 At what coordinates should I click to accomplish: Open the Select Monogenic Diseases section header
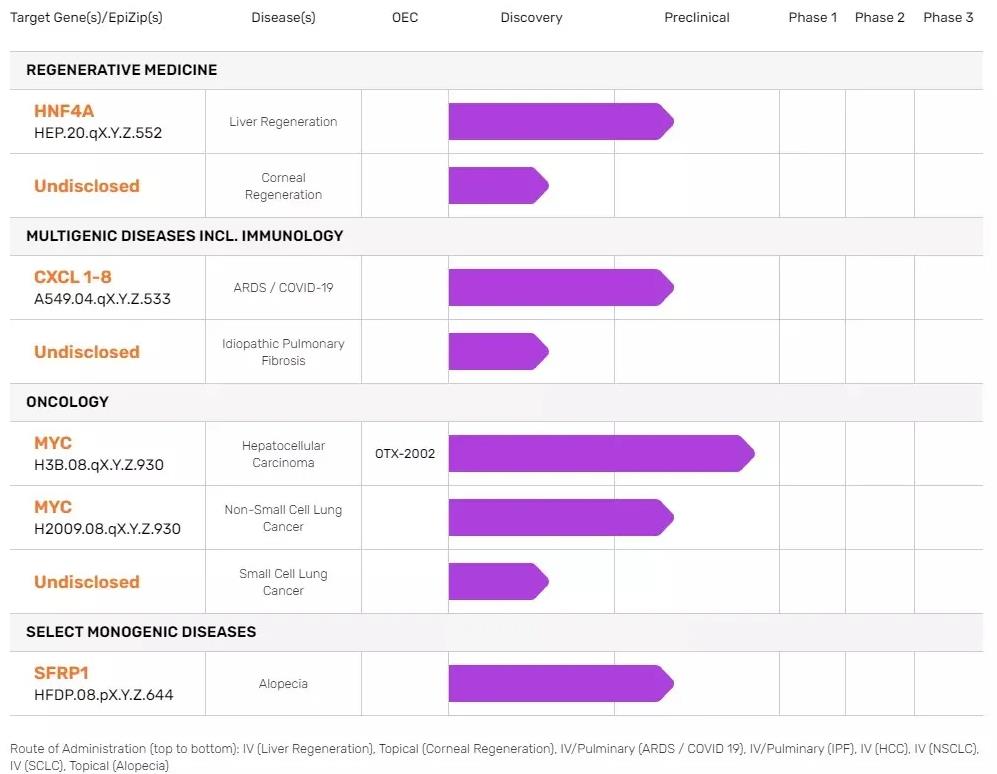(x=141, y=632)
